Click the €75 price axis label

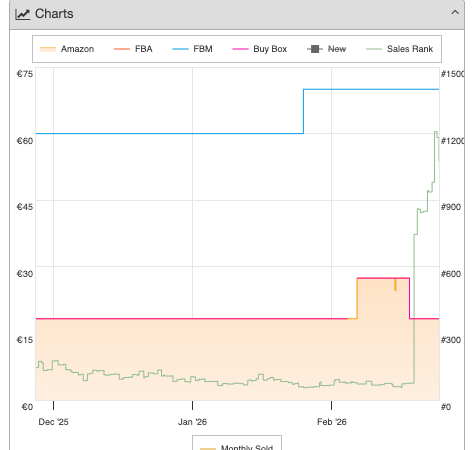click(25, 74)
